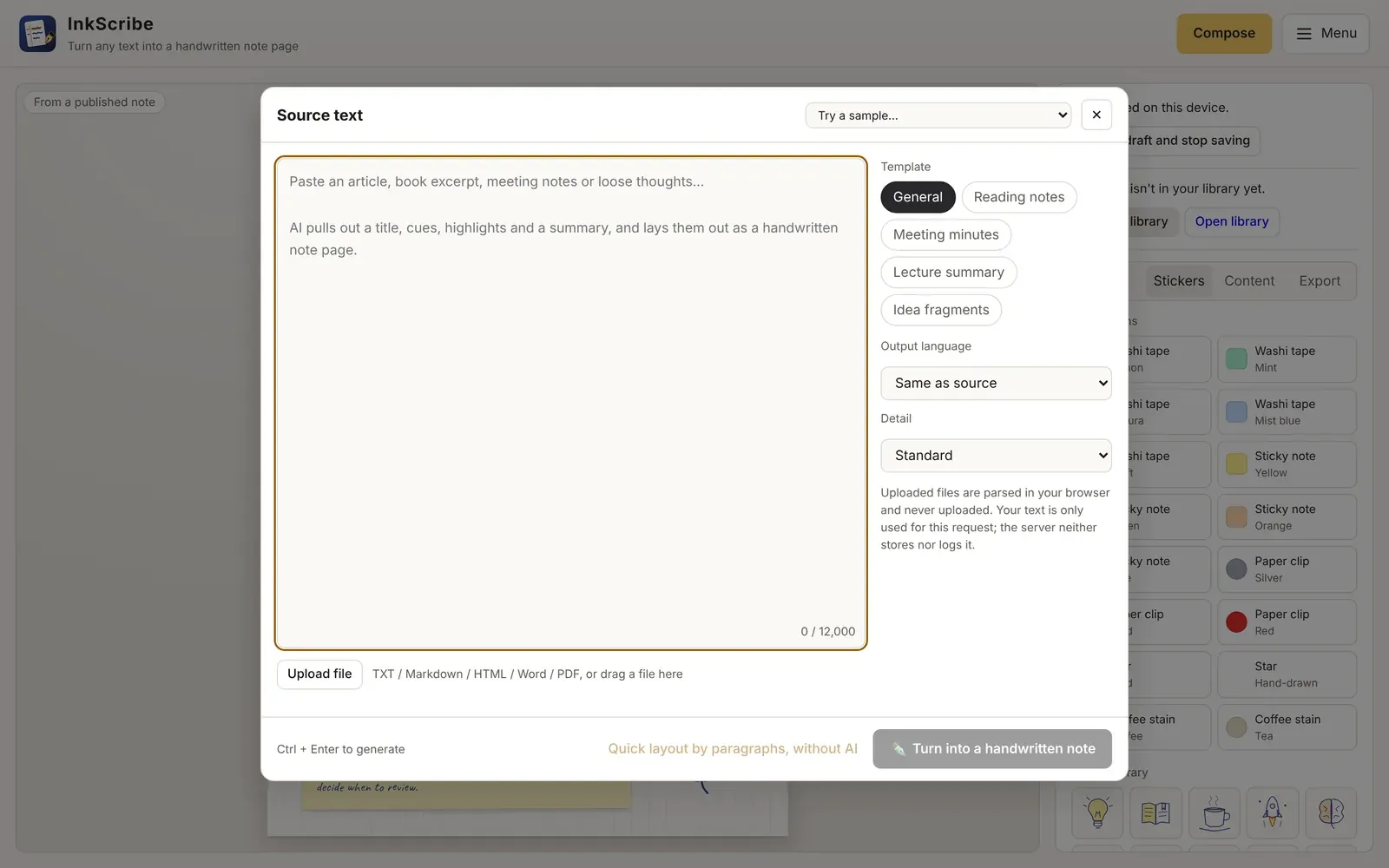Viewport: 1389px width, 868px height.
Task: Click Quick layout by paragraphs link
Action: (x=733, y=749)
